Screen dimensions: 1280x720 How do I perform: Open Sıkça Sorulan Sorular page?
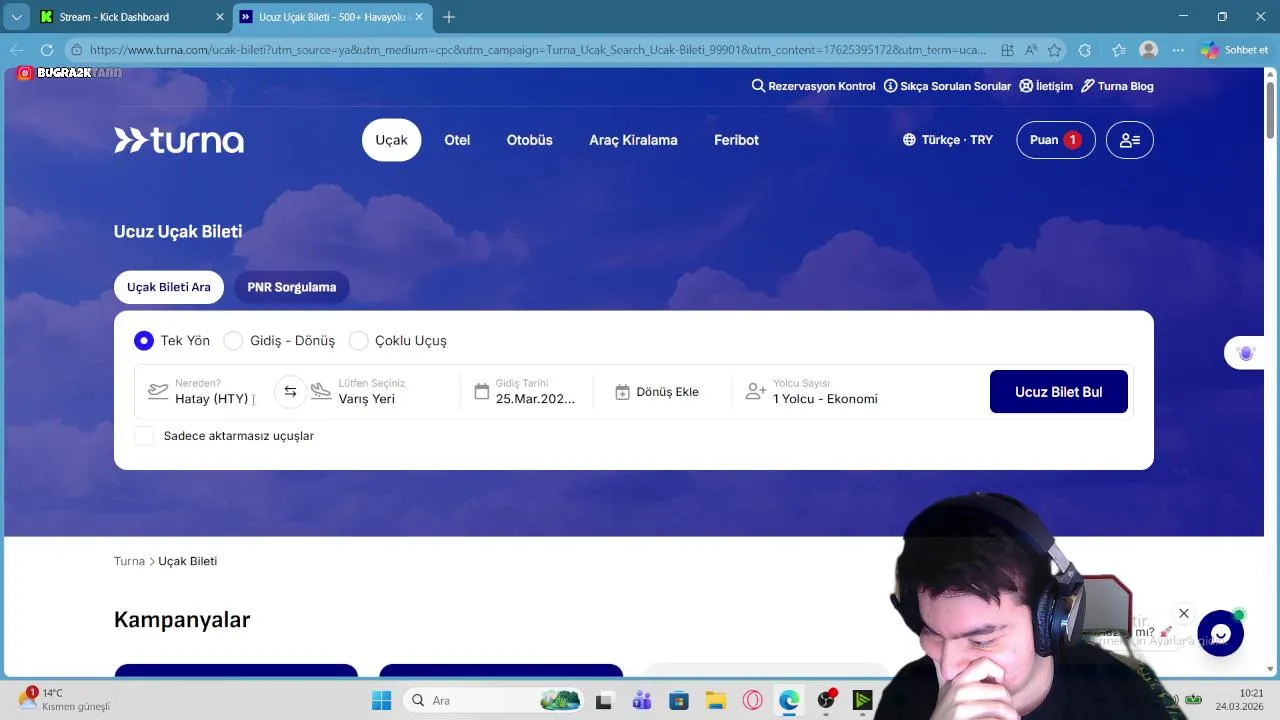tap(947, 86)
